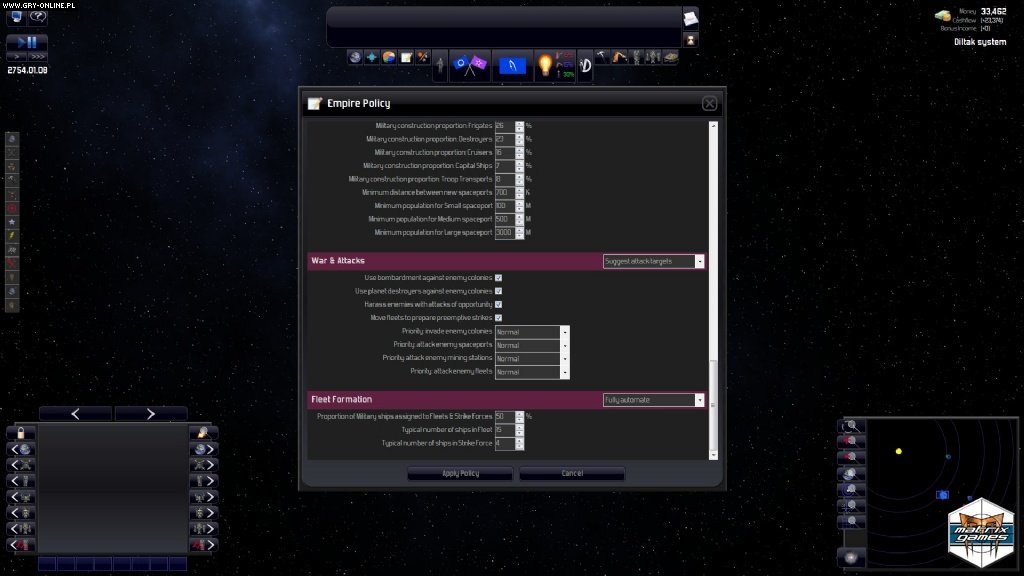This screenshot has width=1024, height=576.
Task: Increase Frigates construction proportion with its stepper
Action: (521, 124)
